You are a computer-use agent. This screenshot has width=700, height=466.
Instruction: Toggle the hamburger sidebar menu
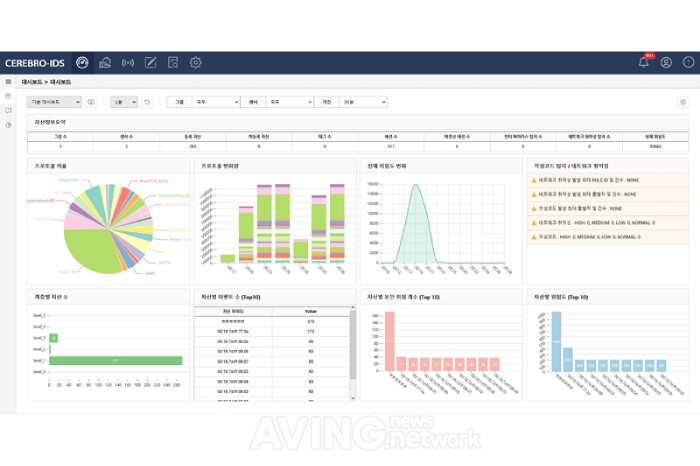click(x=8, y=82)
